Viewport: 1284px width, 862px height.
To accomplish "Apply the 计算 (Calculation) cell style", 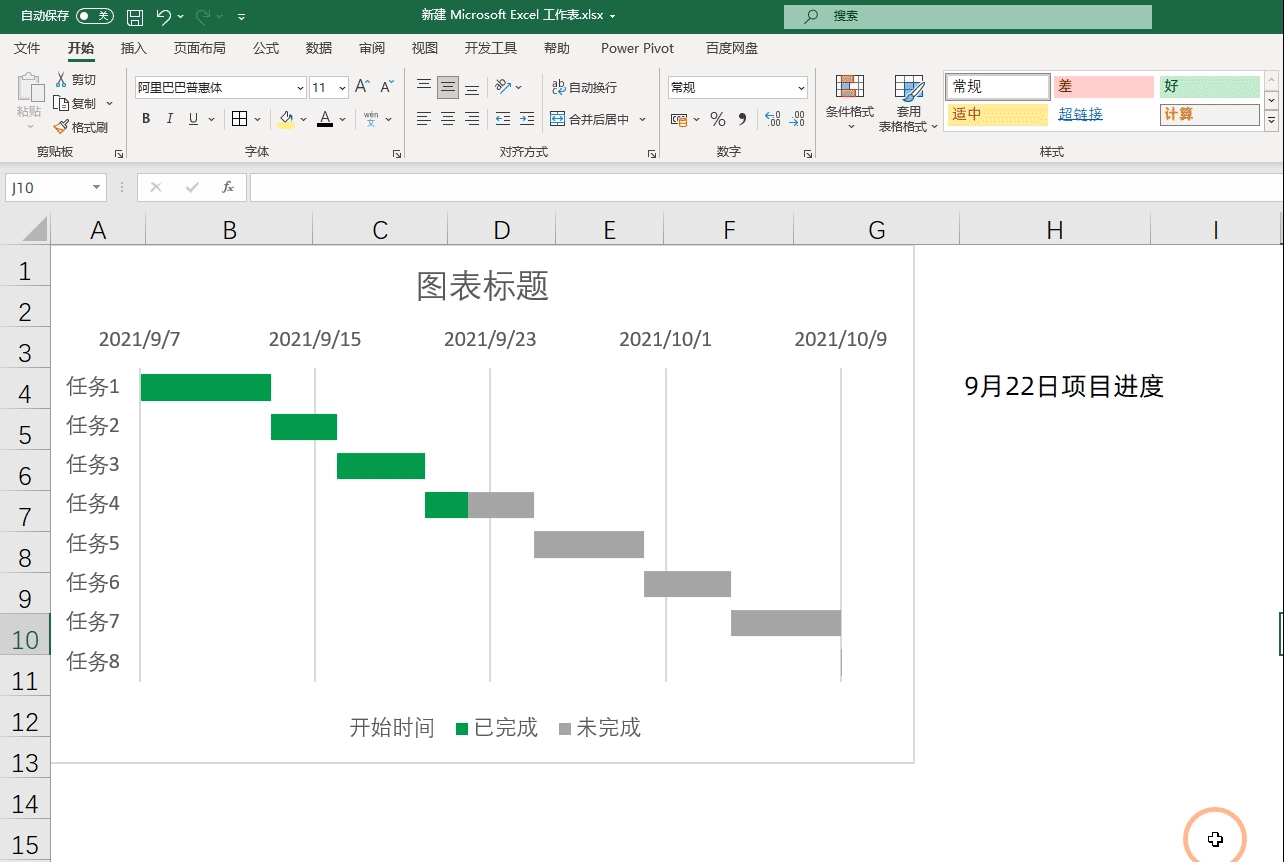I will click(x=1210, y=114).
